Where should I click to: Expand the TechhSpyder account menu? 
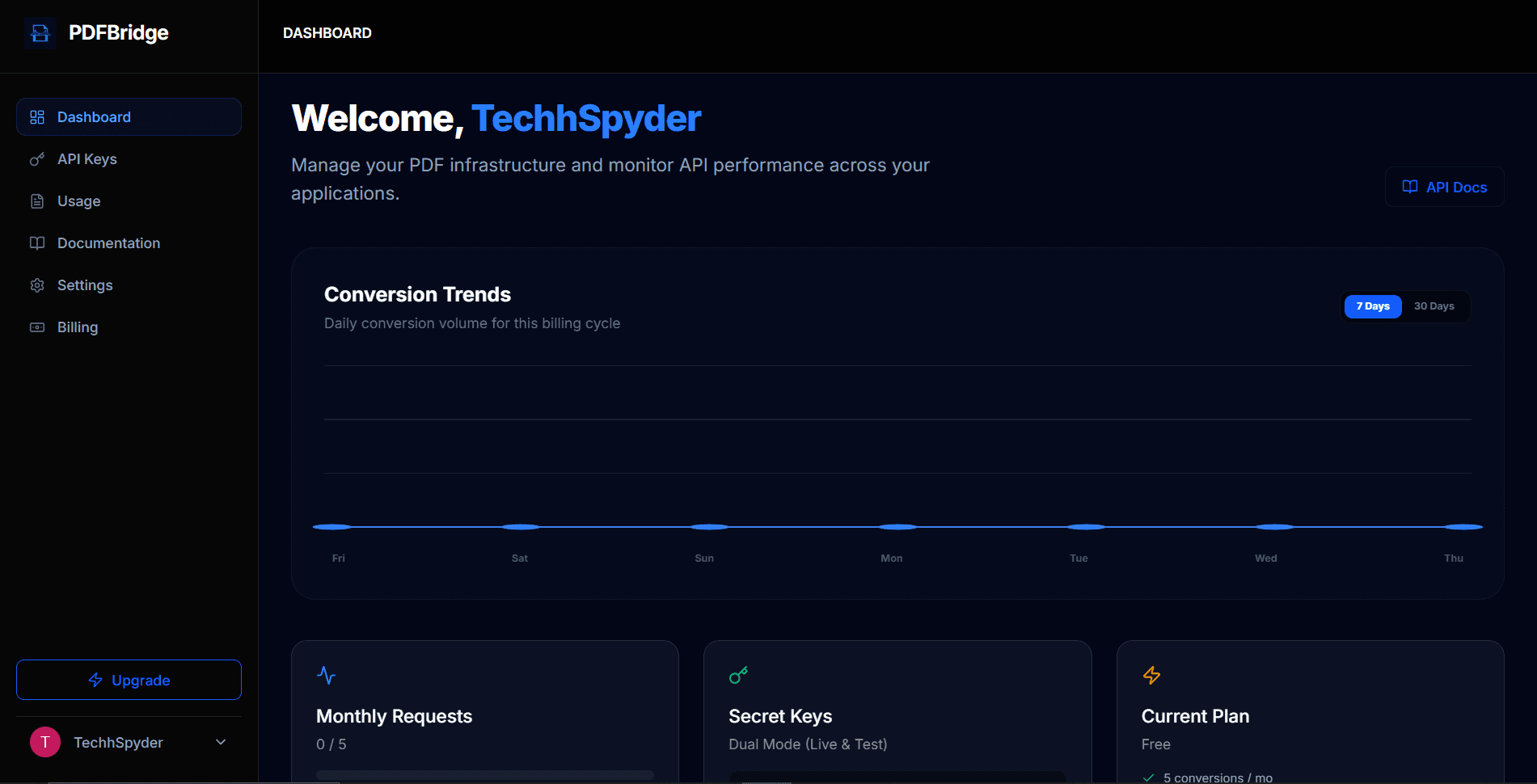tap(220, 741)
